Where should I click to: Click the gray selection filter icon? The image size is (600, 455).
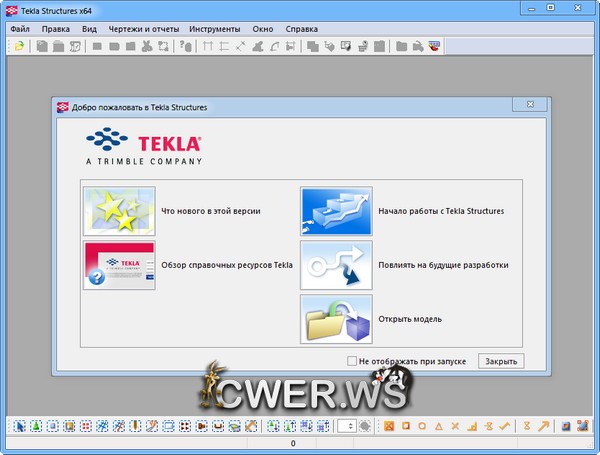point(365,426)
